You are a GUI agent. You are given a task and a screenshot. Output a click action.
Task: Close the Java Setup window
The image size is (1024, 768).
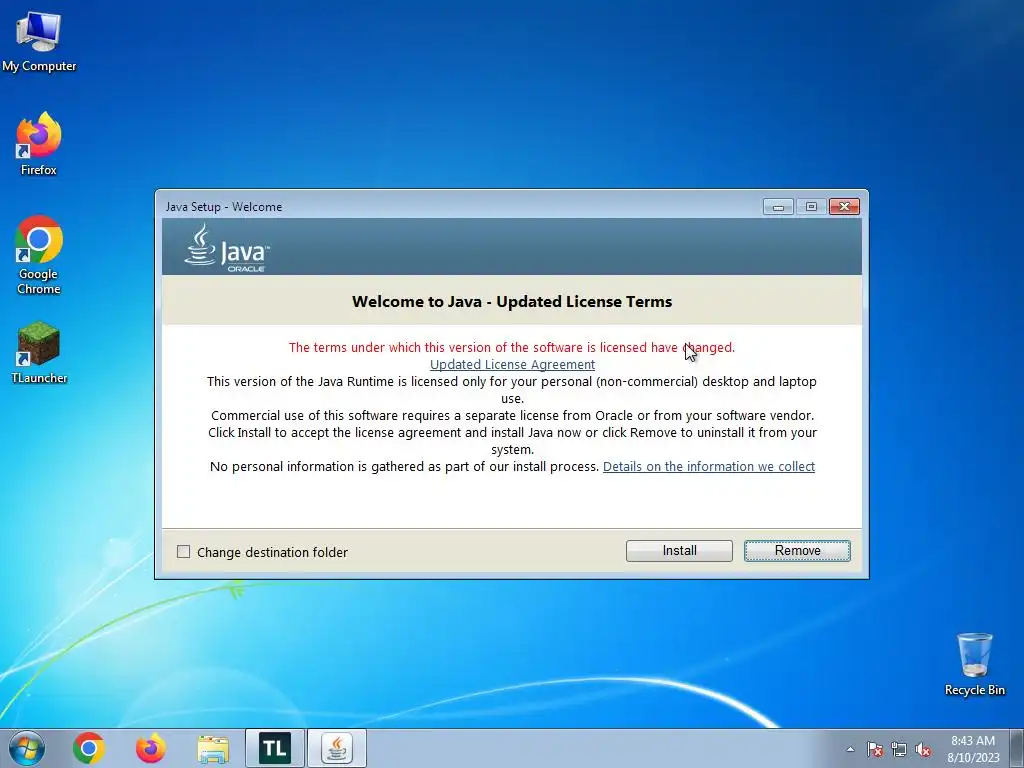(x=844, y=206)
